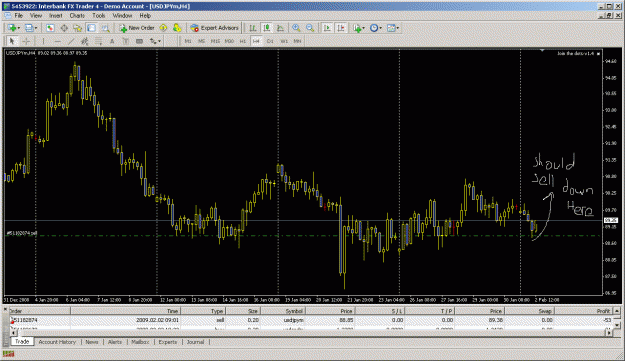Select the D1 timeframe button
The image size is (625, 361).
[x=270, y=41]
